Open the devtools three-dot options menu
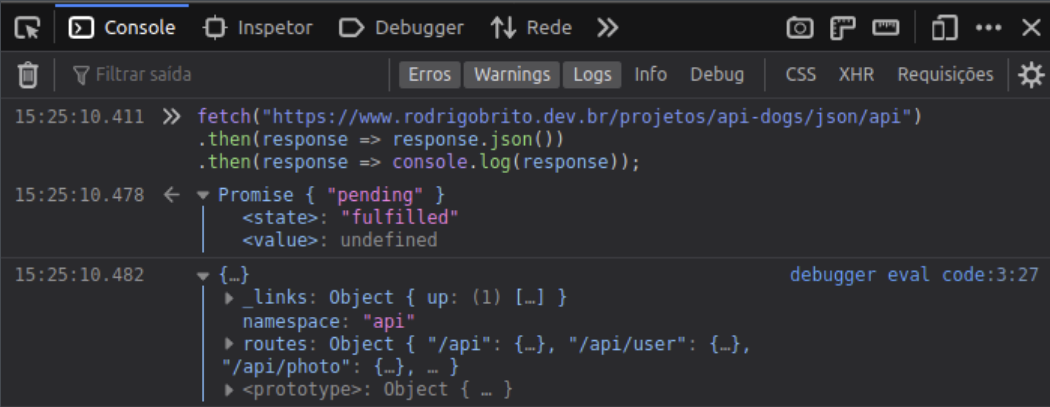 tap(988, 29)
